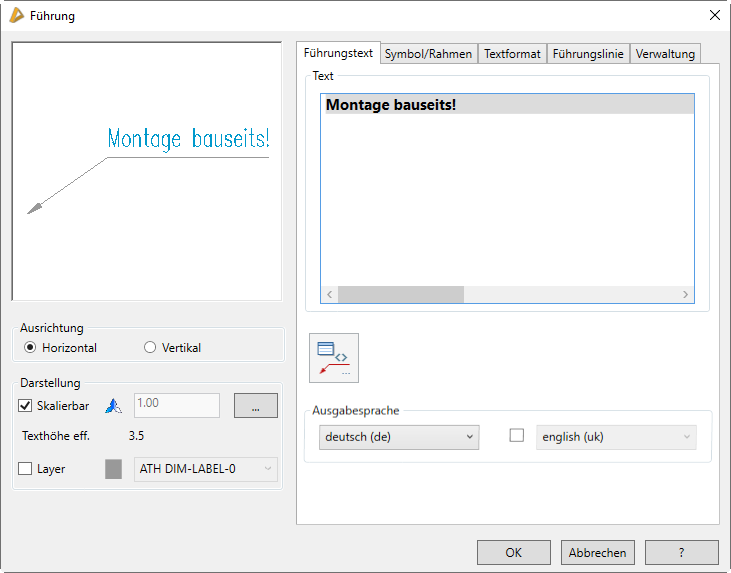Open the deutsch (de) language dropdown

[x=399, y=437]
